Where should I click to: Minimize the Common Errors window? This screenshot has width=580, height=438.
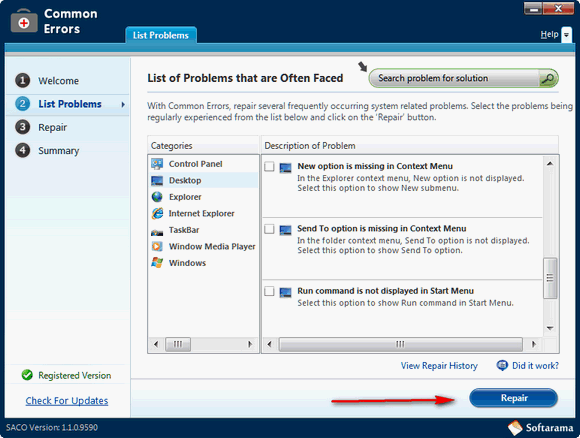534,9
